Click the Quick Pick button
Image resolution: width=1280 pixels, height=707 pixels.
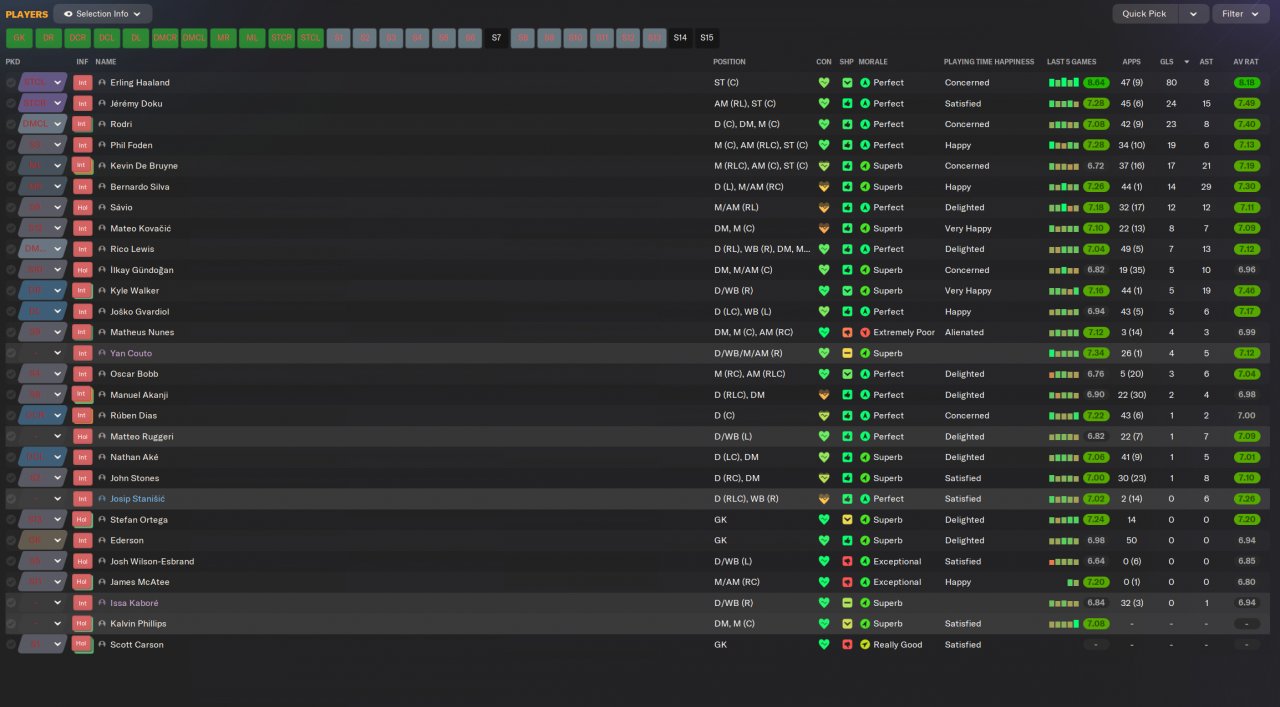pyautogui.click(x=1144, y=14)
